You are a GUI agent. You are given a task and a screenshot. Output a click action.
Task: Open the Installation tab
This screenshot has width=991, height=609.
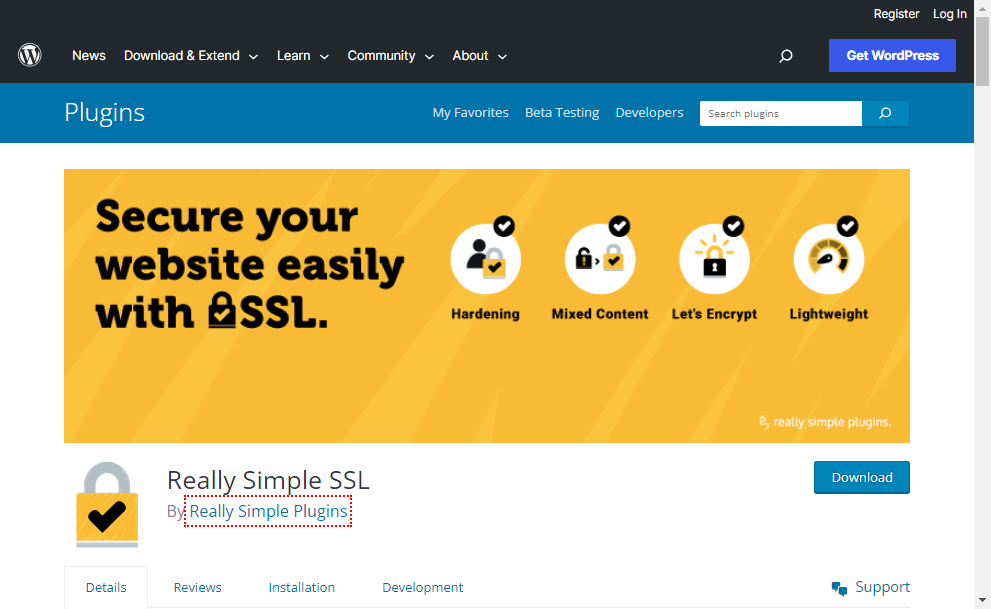click(301, 588)
